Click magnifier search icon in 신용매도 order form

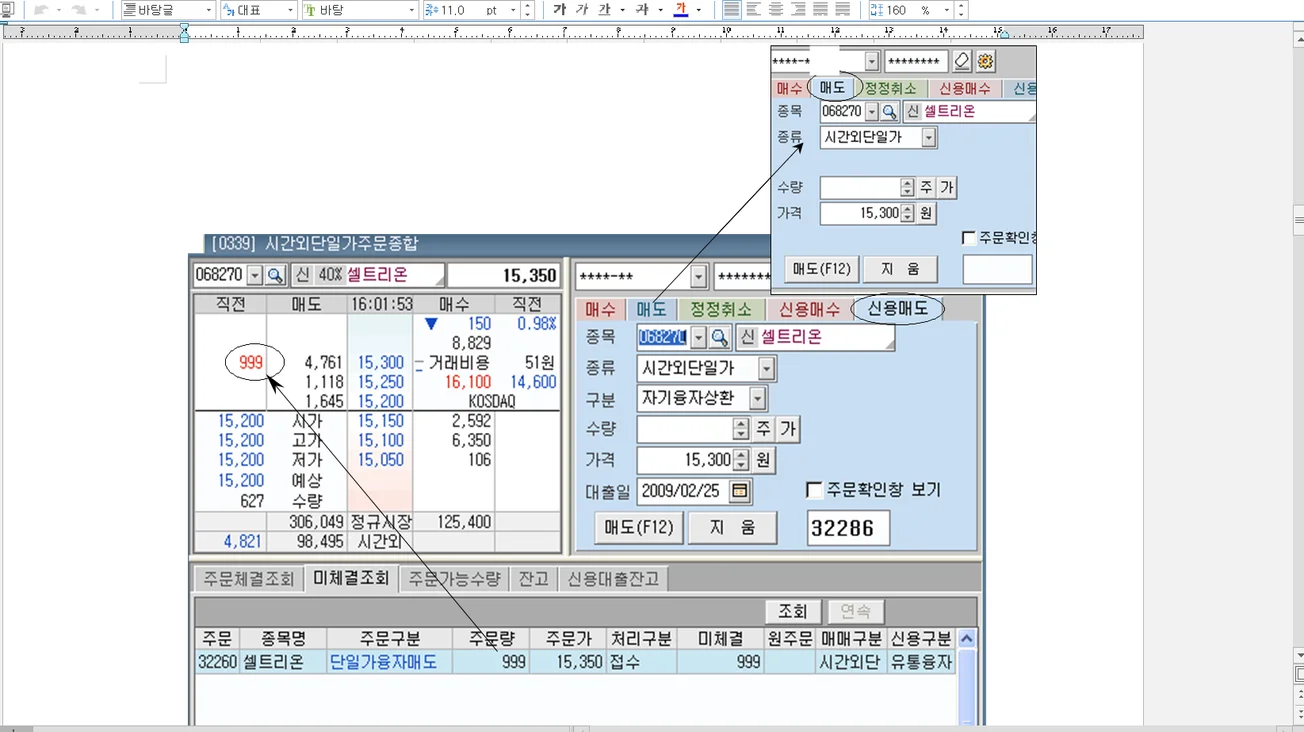[719, 337]
